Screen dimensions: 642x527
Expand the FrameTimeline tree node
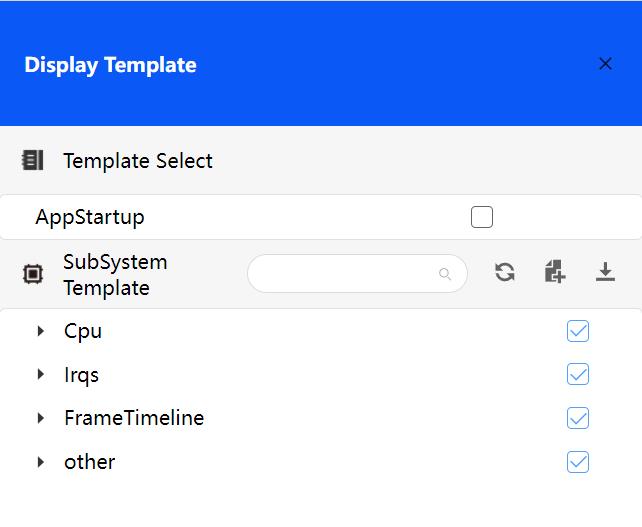(41, 418)
